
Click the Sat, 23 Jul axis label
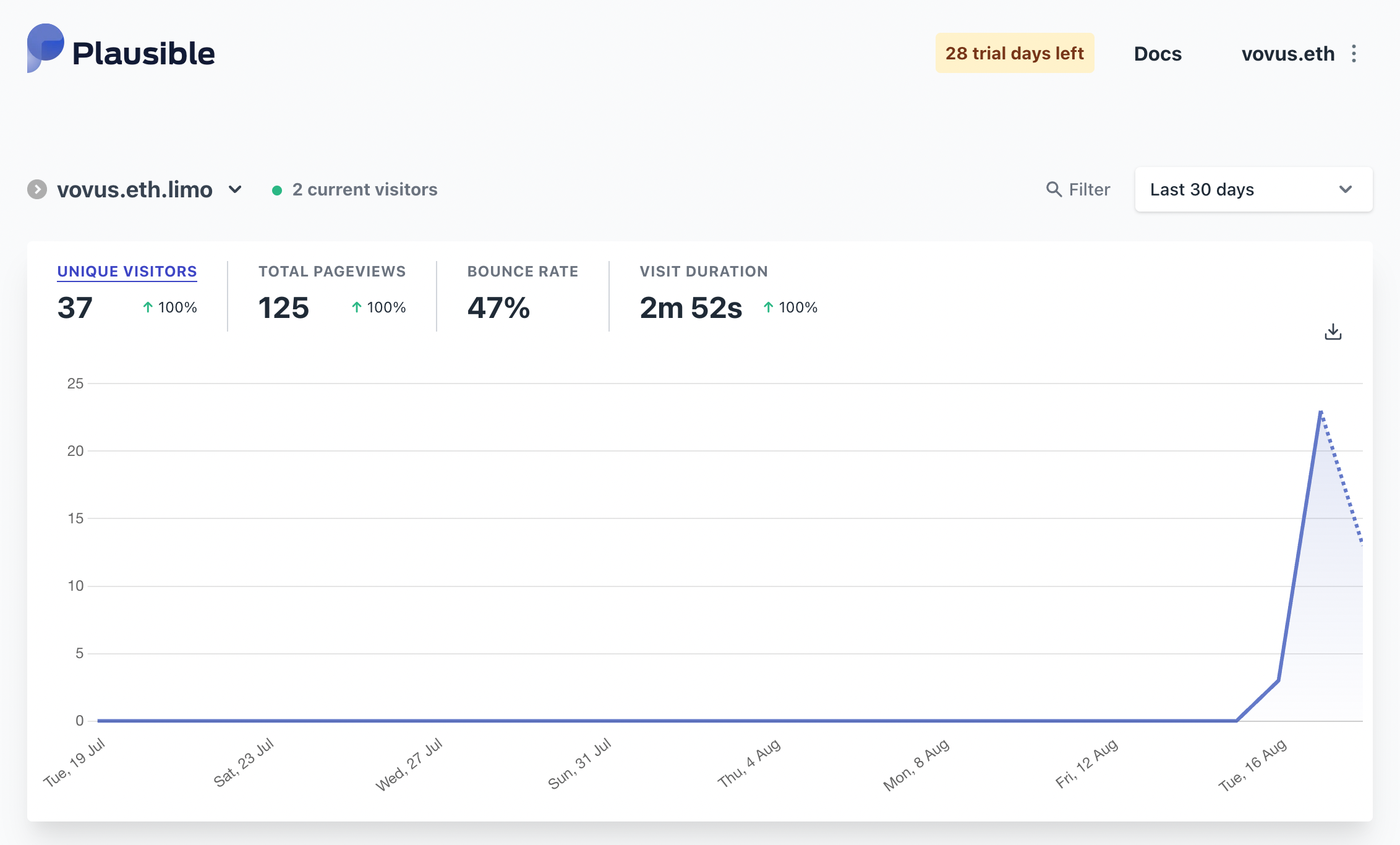pyautogui.click(x=244, y=763)
